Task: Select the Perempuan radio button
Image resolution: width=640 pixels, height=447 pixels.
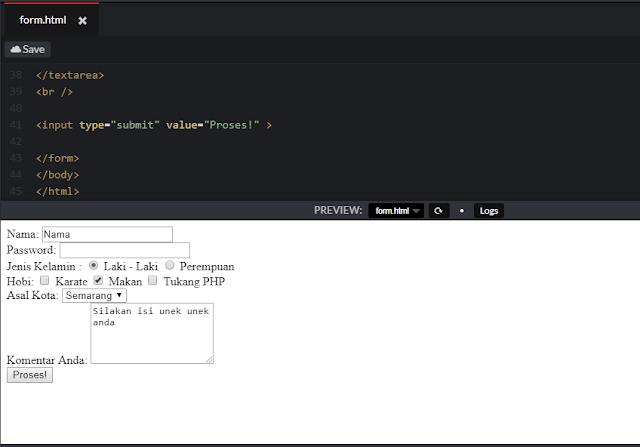Action: [x=169, y=265]
